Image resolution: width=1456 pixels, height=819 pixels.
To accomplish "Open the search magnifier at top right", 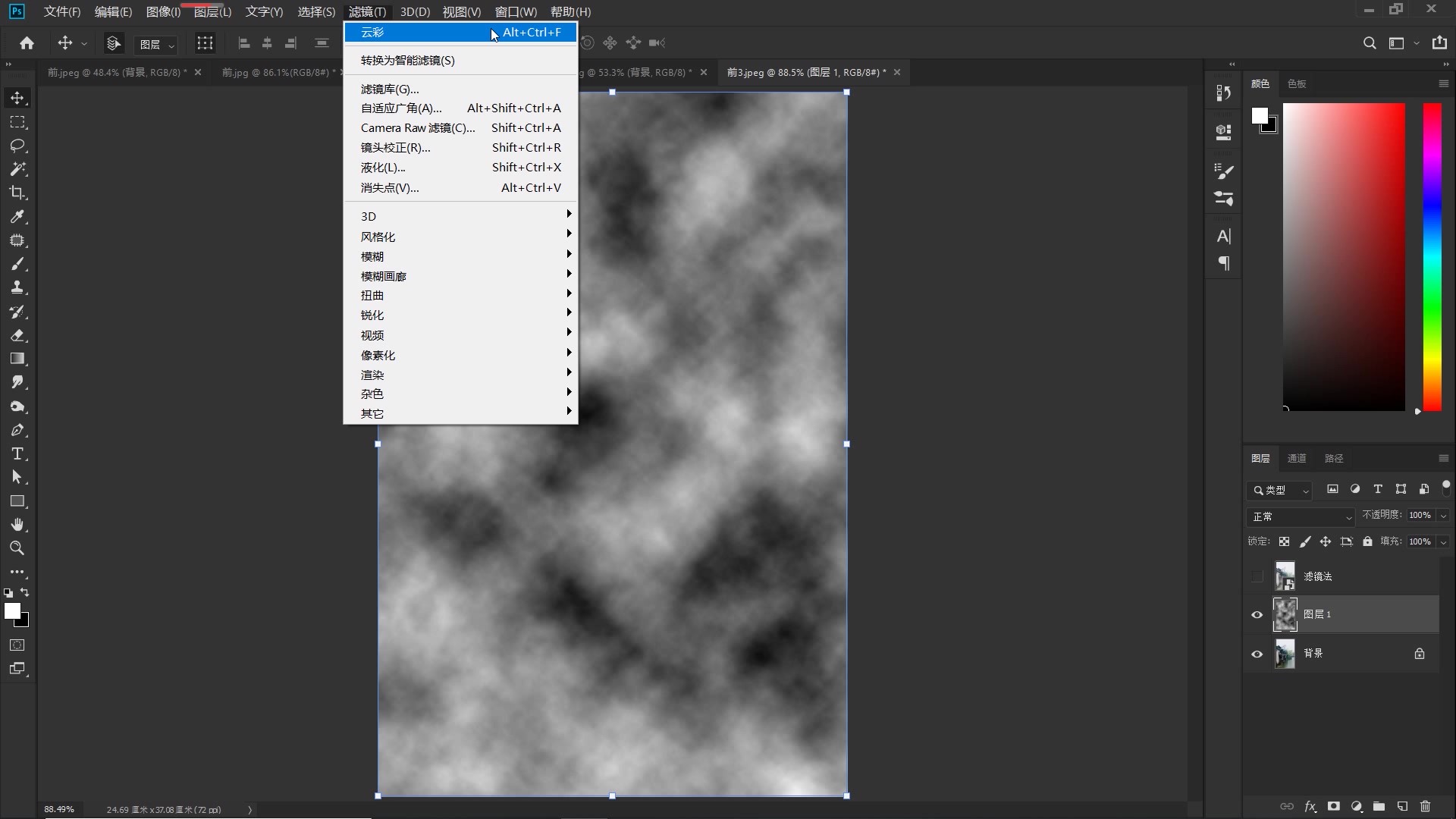I will (x=1370, y=43).
